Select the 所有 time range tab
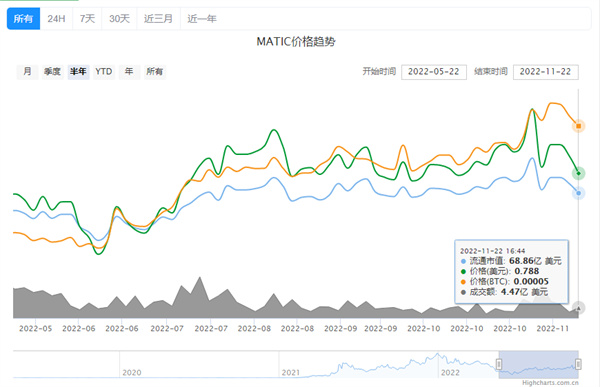600x387 pixels. point(23,18)
